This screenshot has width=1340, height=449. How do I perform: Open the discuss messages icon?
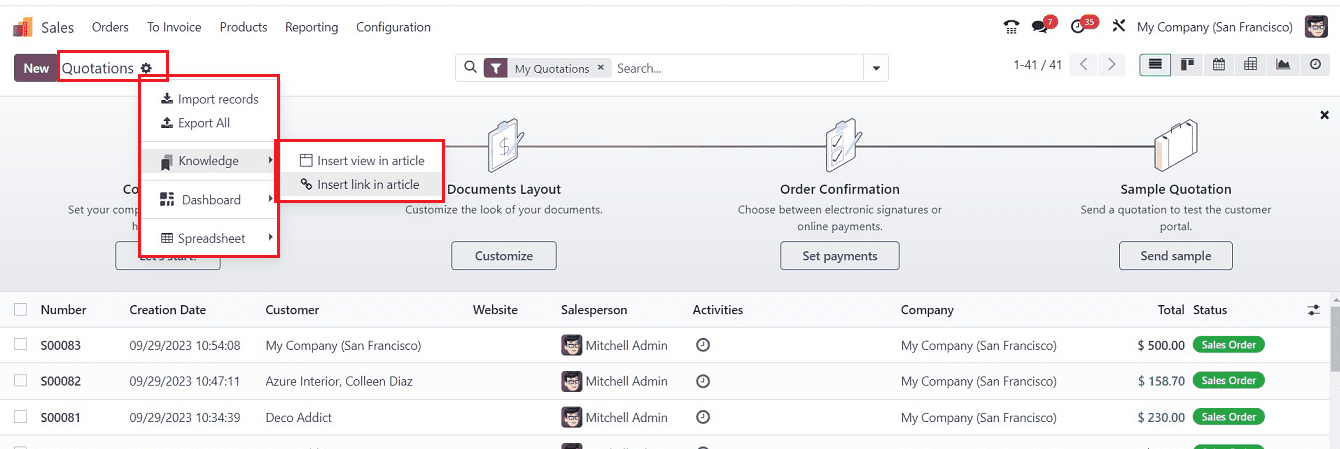click(x=1043, y=27)
